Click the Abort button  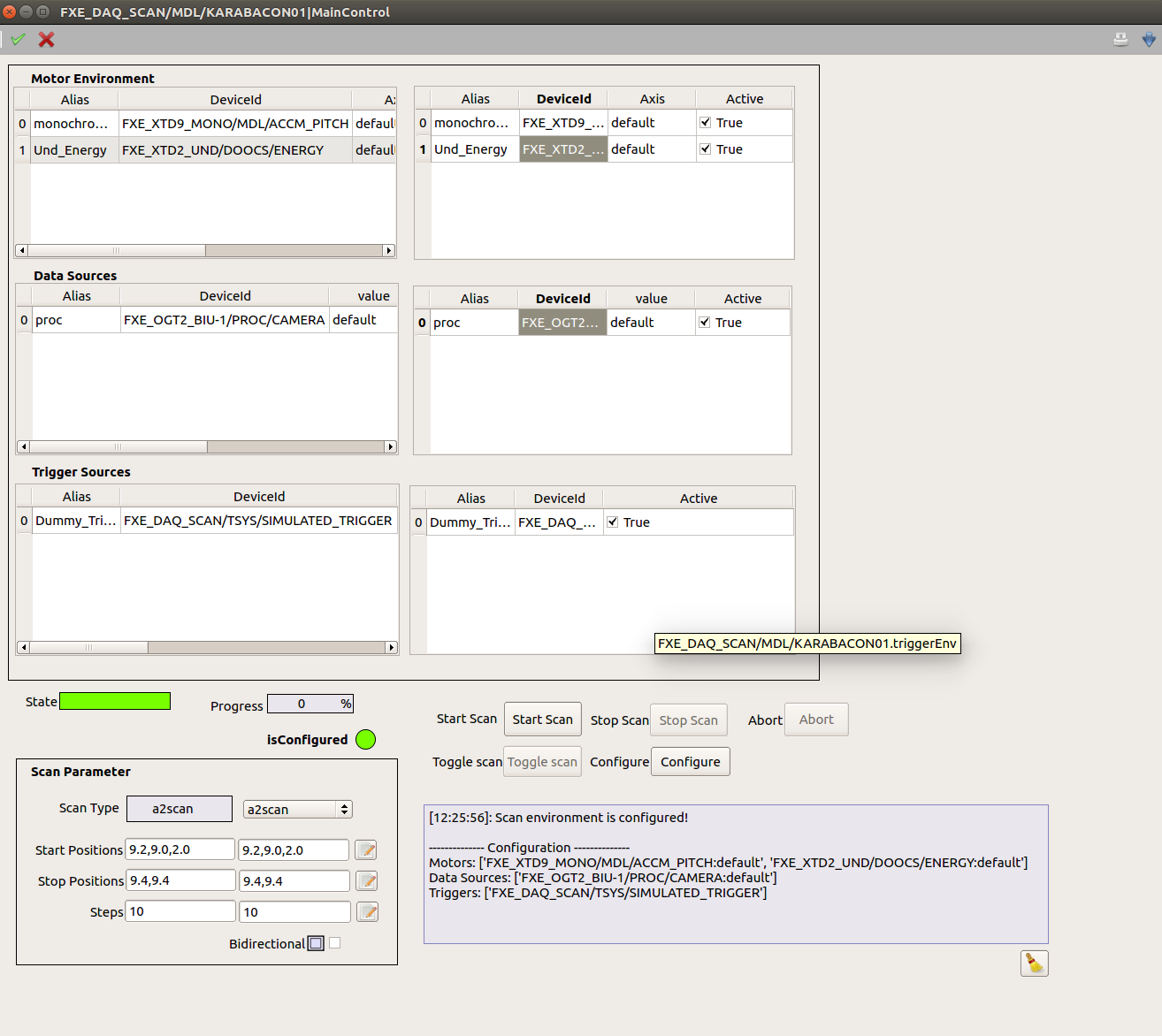816,720
